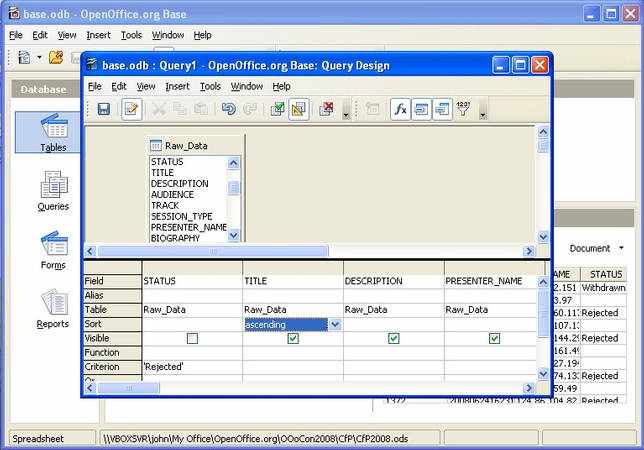Click the Raw_Data table window icon
Viewport: 644px width, 450px height.
[x=156, y=145]
